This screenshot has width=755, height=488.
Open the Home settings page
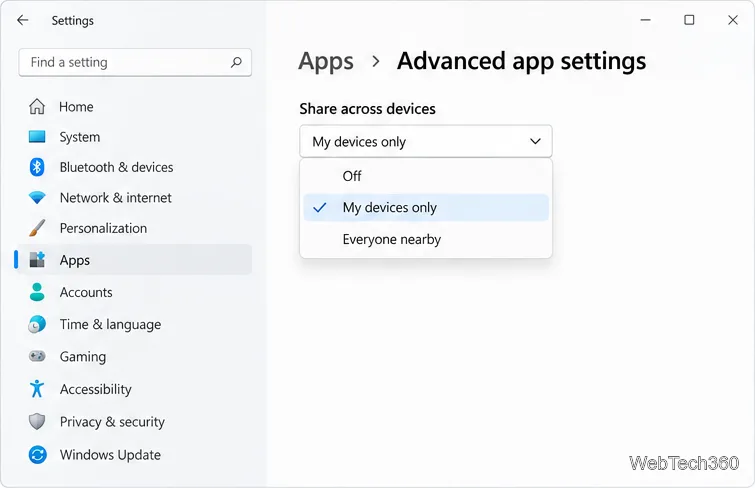coord(135,106)
